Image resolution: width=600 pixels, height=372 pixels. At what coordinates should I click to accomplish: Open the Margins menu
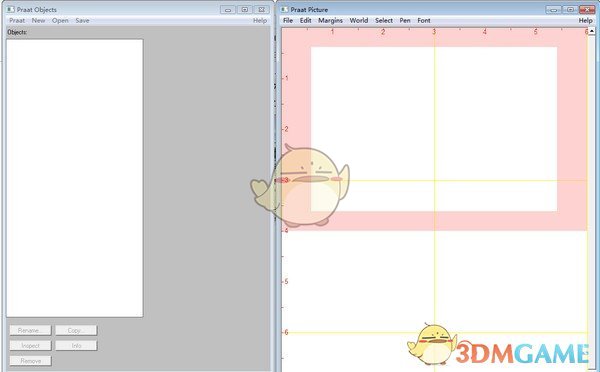coord(330,21)
